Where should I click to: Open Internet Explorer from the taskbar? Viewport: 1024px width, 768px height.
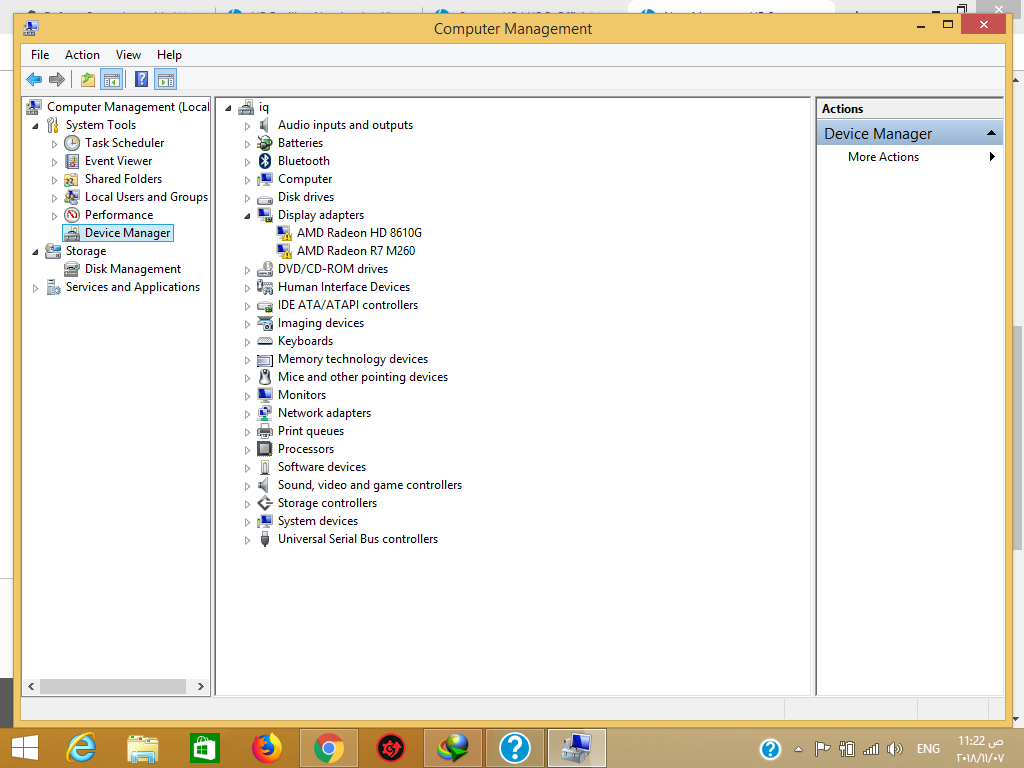(80, 747)
